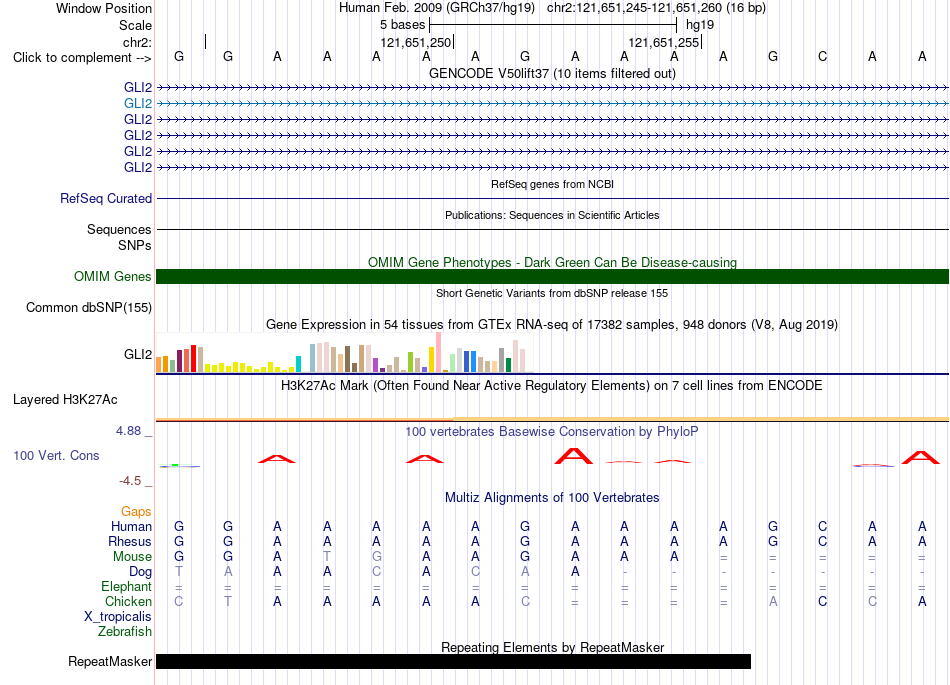950x685 pixels.
Task: Select the 'Elephant' alignment row label
Action: click(x=126, y=587)
